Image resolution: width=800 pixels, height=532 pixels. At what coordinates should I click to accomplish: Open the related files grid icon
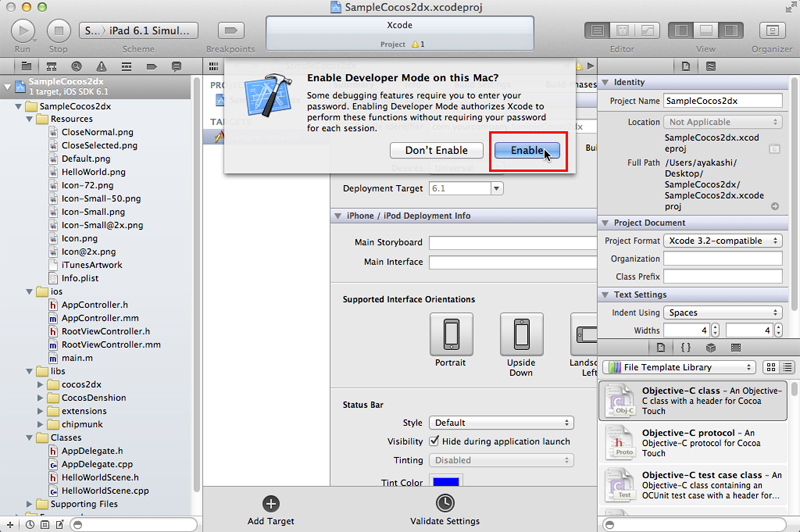point(213,66)
